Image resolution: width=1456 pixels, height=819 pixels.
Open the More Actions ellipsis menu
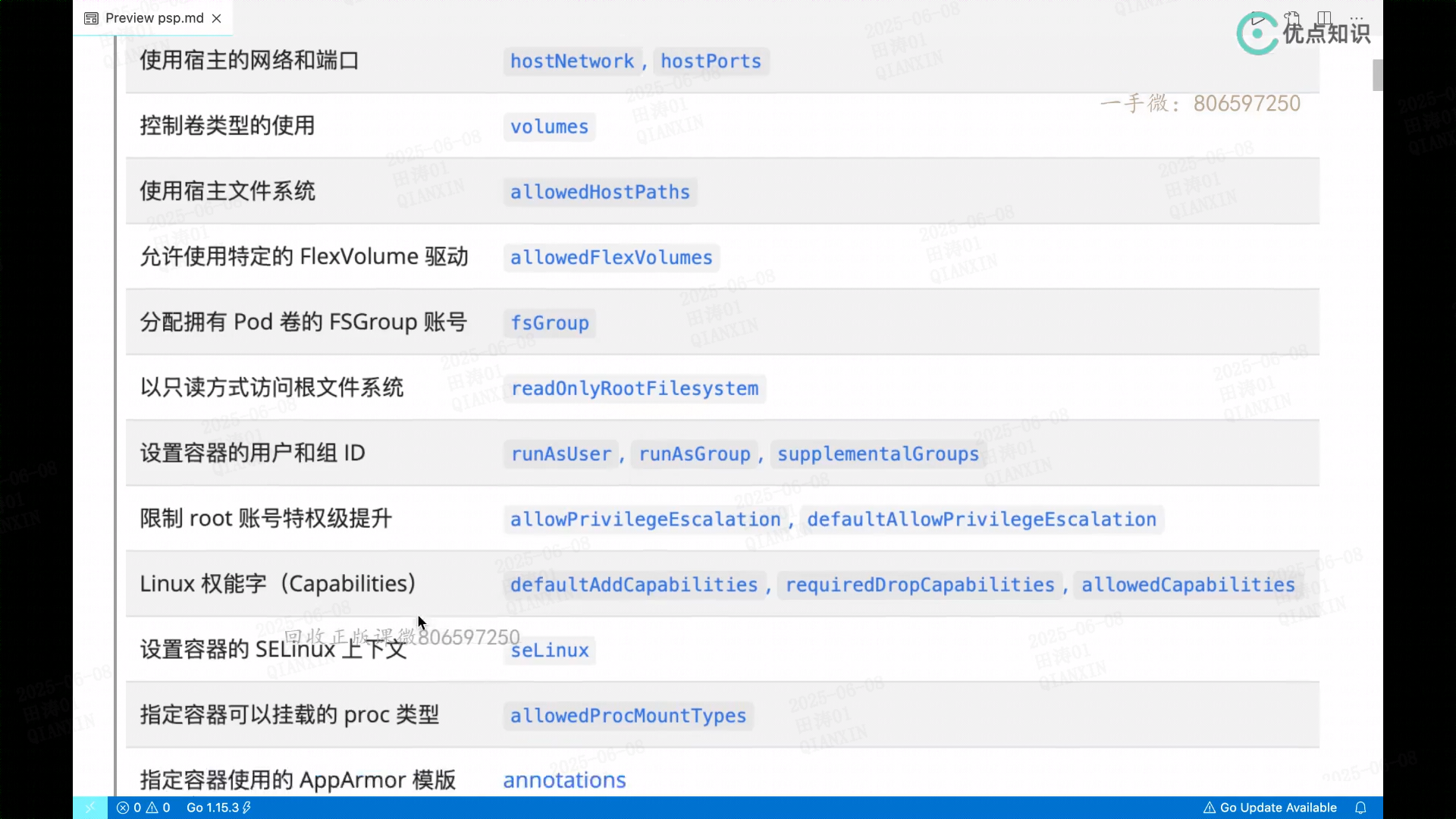tap(1357, 17)
